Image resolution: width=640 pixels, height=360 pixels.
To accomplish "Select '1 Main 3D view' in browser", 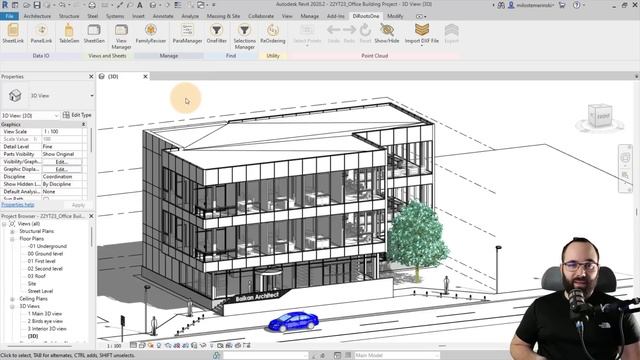I will [x=45, y=313].
